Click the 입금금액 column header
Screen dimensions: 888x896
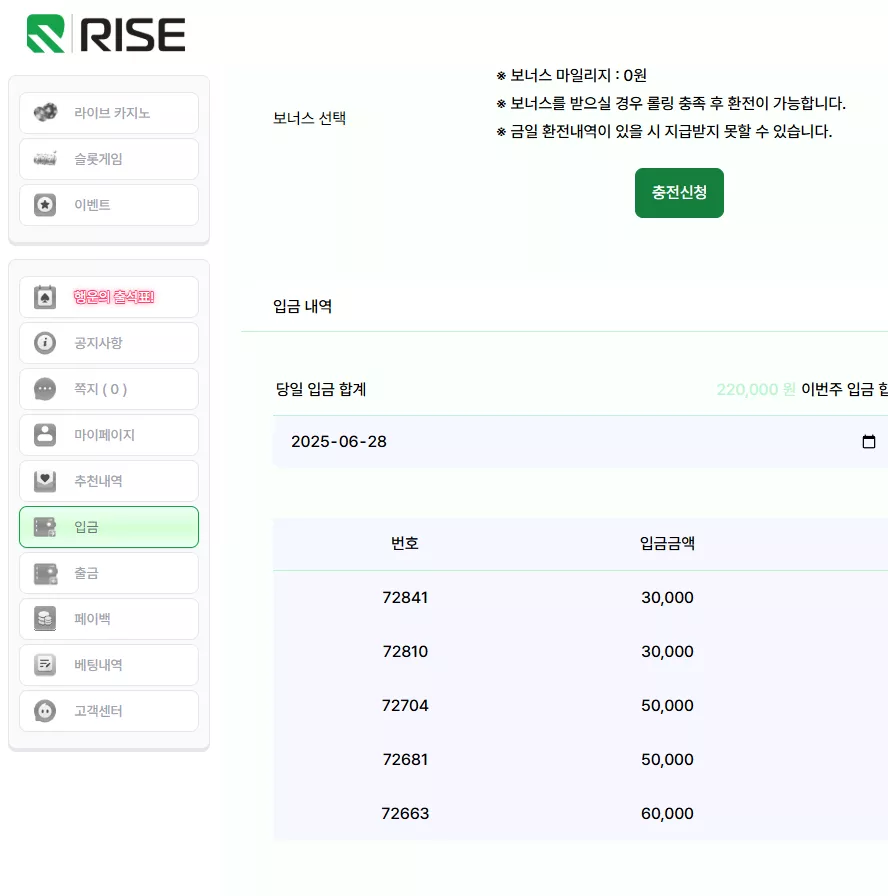[667, 543]
